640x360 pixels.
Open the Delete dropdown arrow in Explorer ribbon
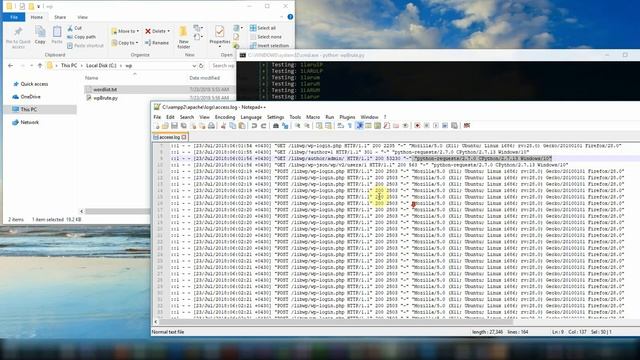pyautogui.click(x=169, y=31)
